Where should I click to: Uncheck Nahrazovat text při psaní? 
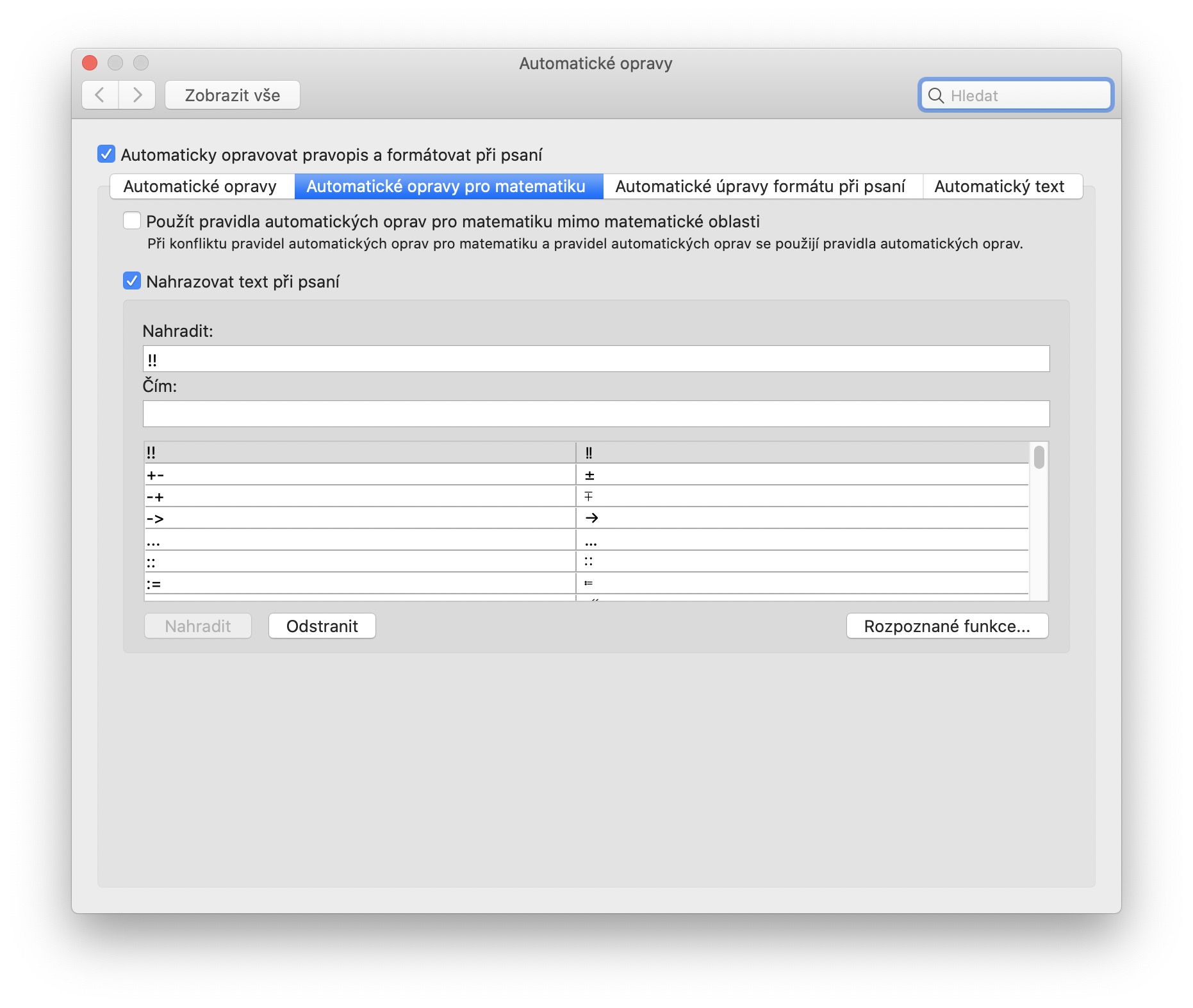(132, 281)
